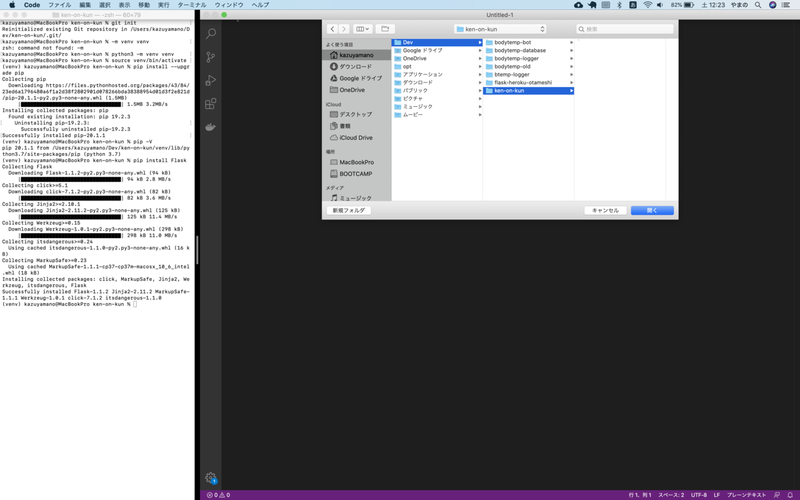Open notifications bell in status bar
Image resolution: width=800 pixels, height=500 pixels.
790,495
